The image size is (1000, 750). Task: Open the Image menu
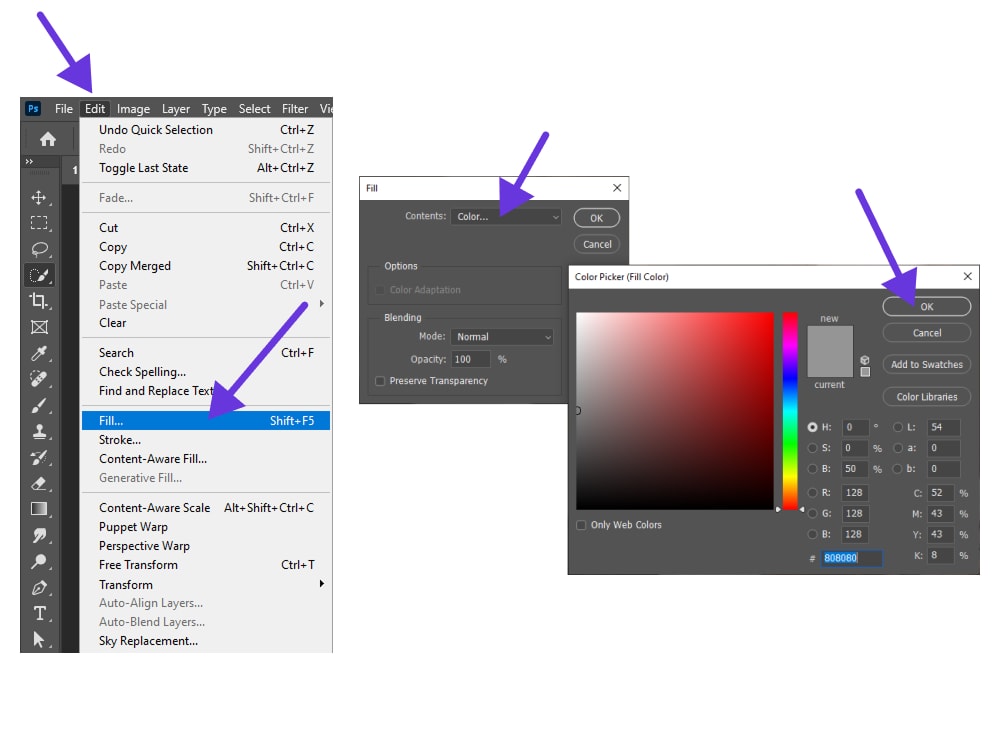(x=133, y=108)
